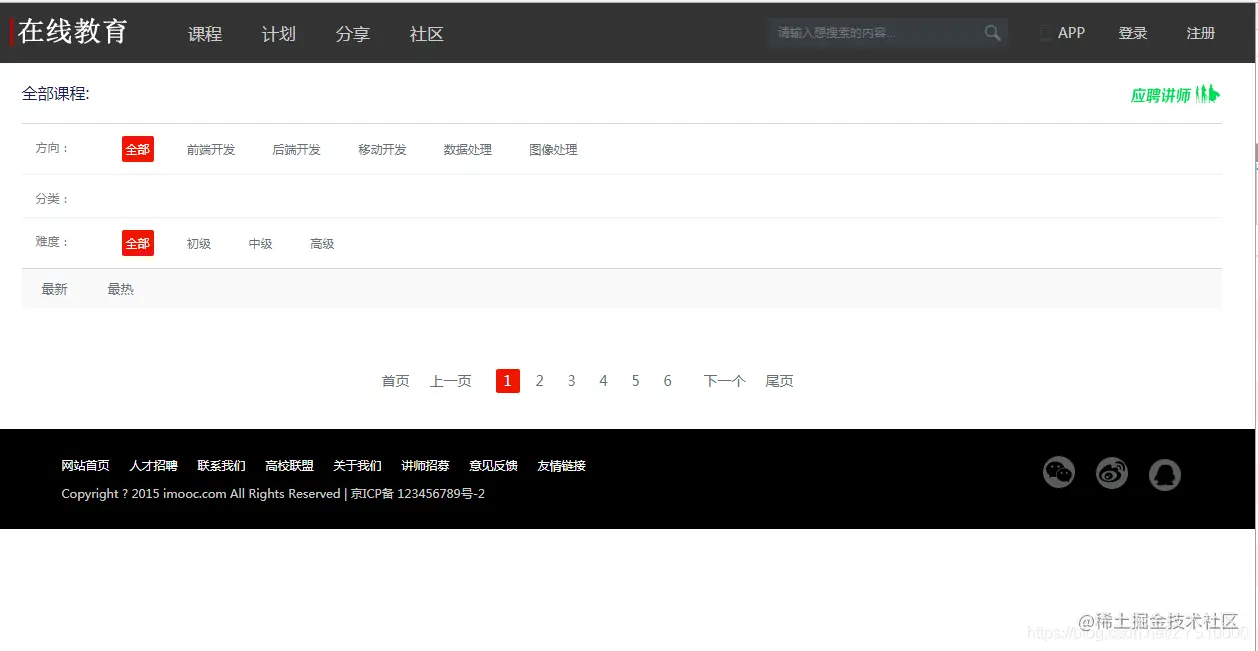The image size is (1258, 651).
Task: Click the search input field
Action: click(870, 33)
